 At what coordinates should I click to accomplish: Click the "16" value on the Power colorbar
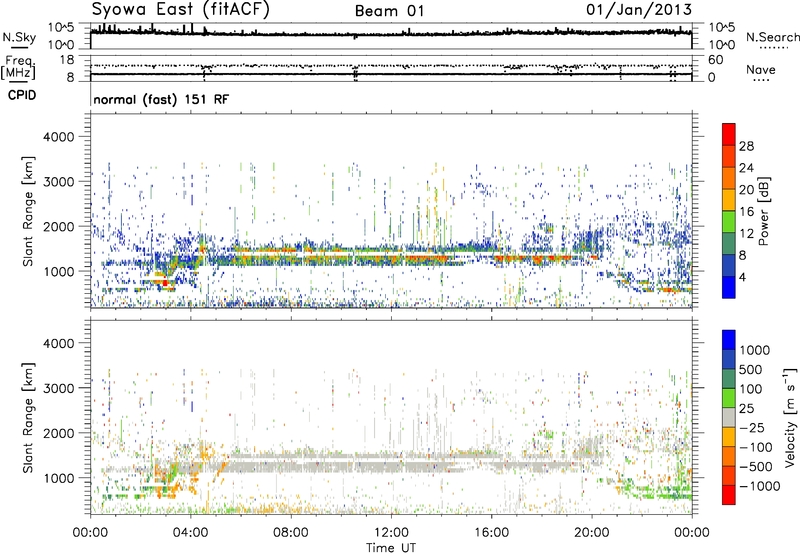(746, 212)
